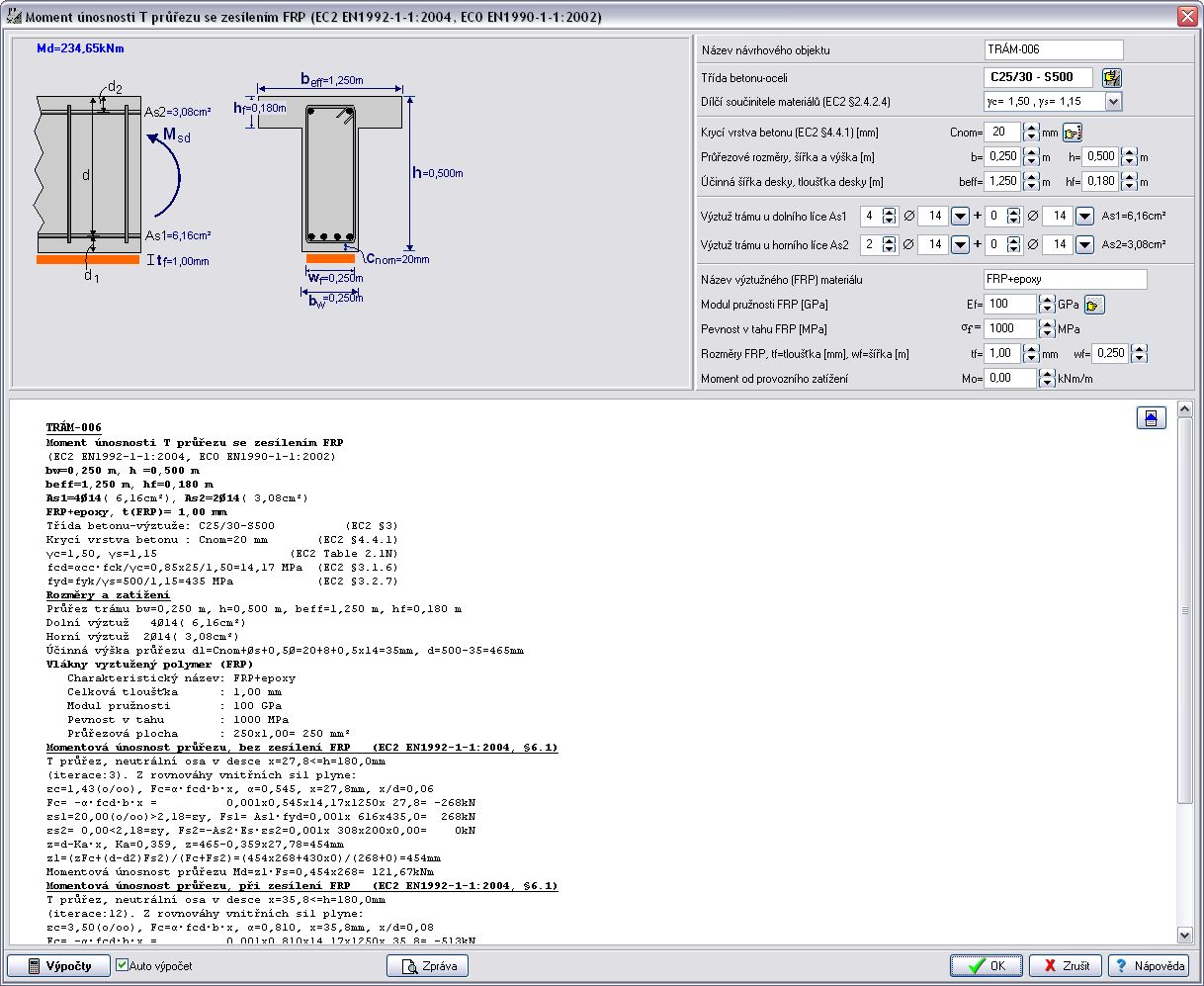
Task: Click the Cnom value field
Action: click(1002, 133)
